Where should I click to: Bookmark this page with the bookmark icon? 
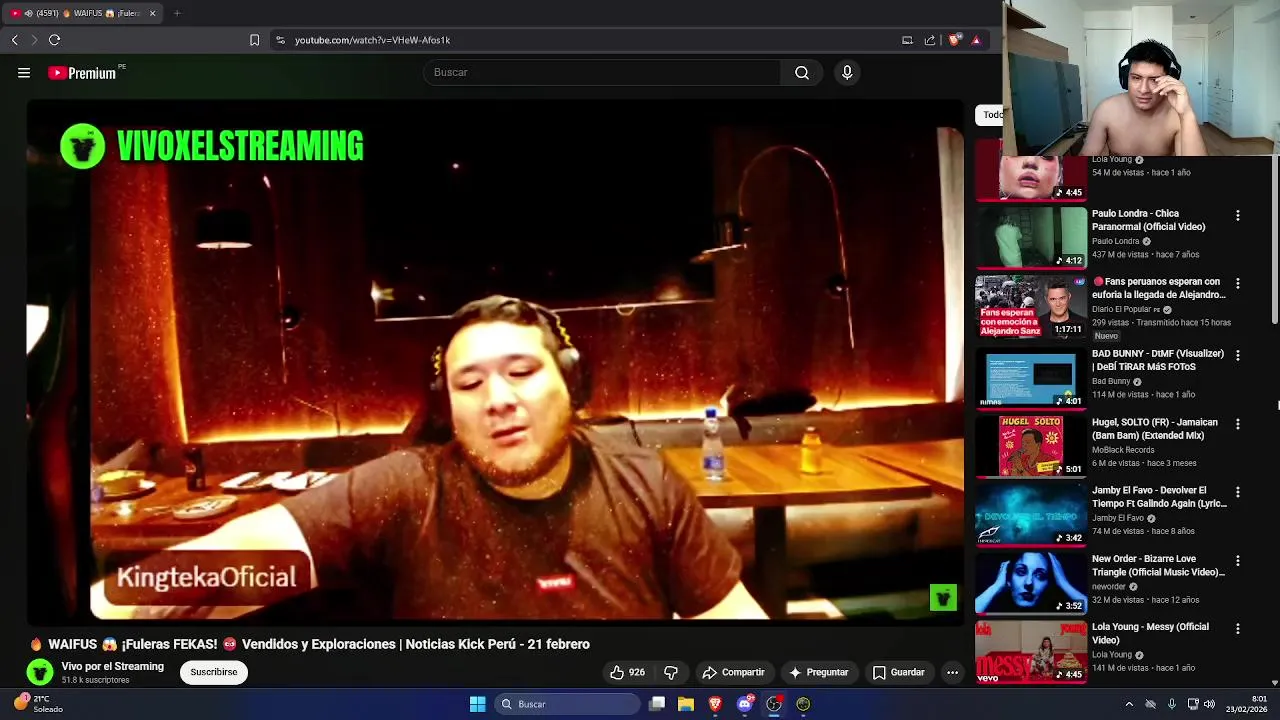click(x=254, y=40)
